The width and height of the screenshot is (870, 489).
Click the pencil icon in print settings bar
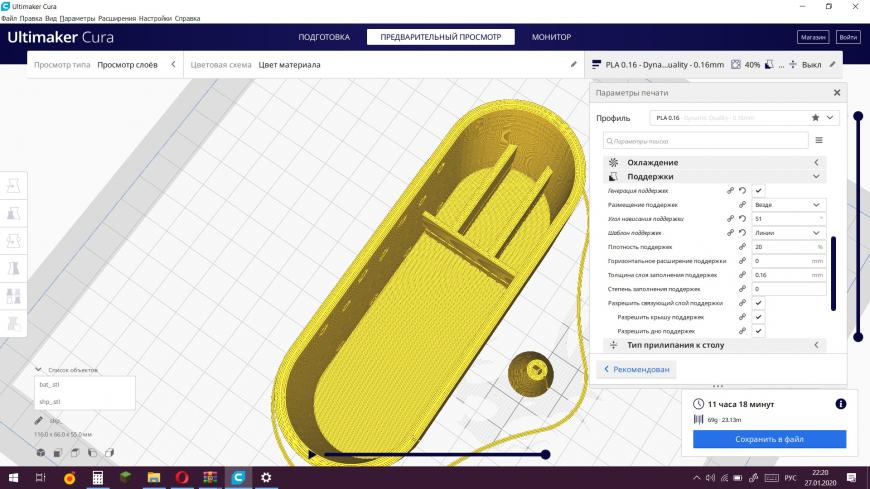(833, 64)
